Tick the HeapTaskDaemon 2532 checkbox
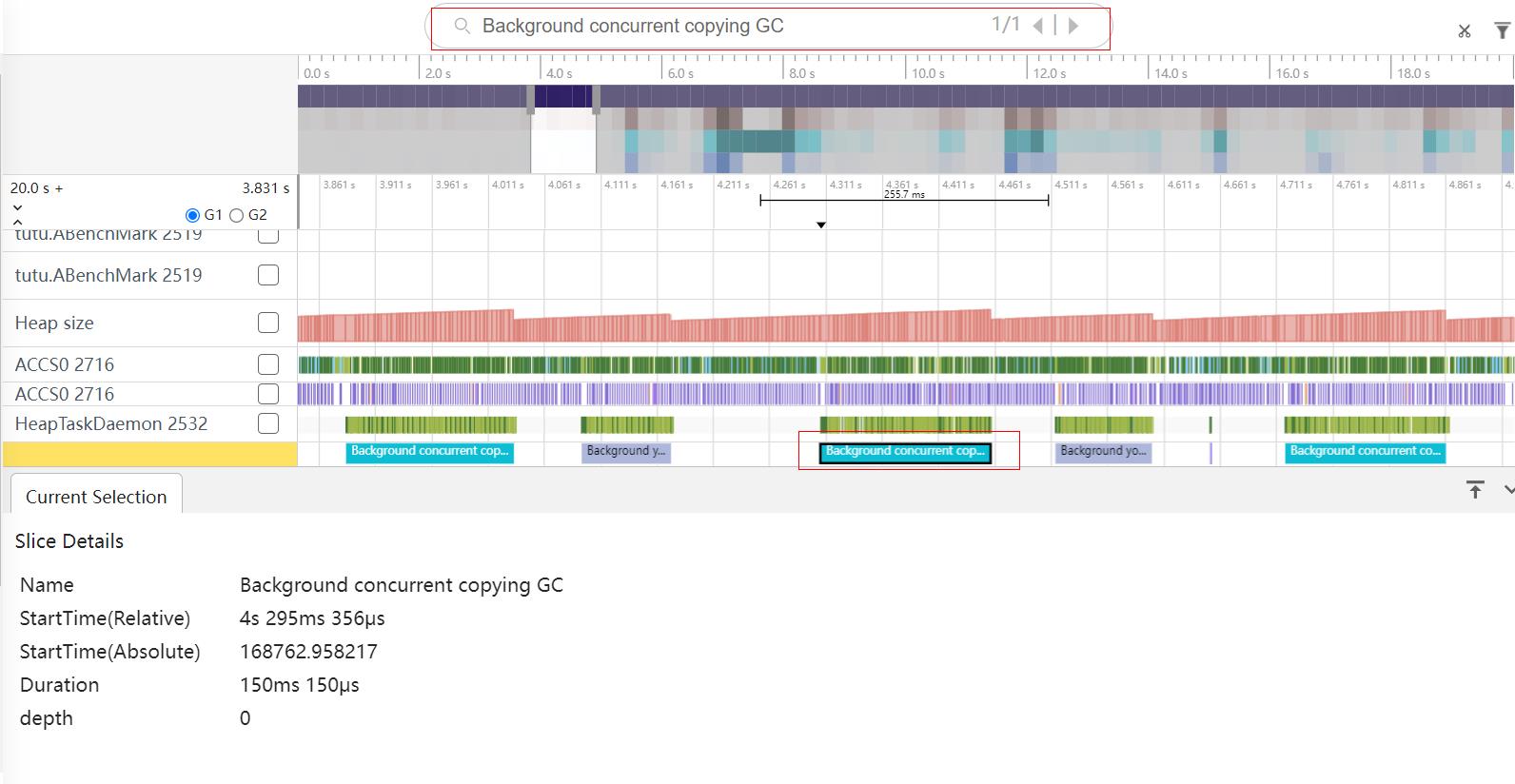The width and height of the screenshot is (1515, 784). point(268,423)
